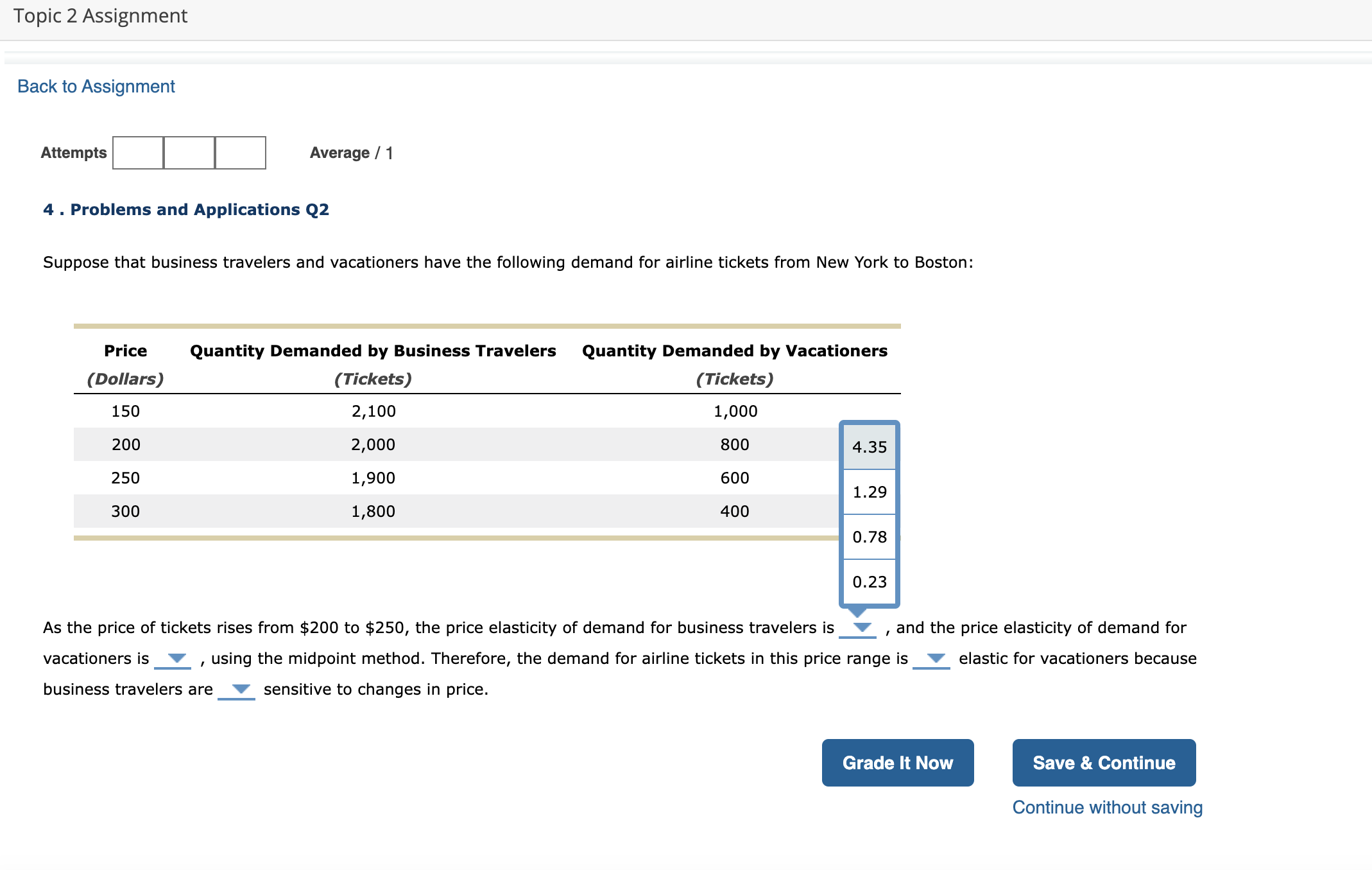
Task: Click the second Attempts score box
Action: click(189, 153)
